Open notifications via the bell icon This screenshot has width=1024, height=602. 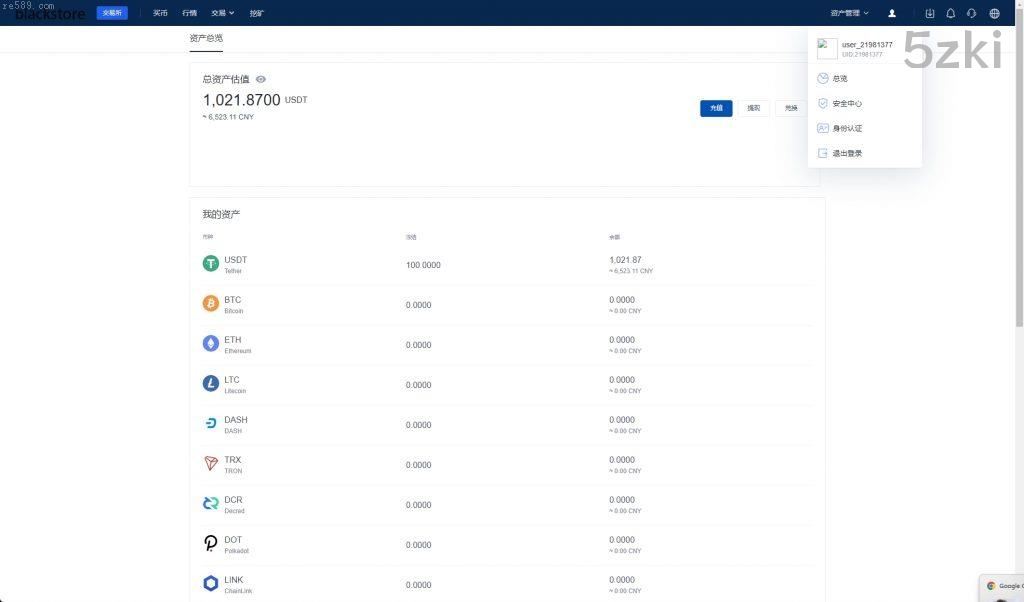pyautogui.click(x=950, y=13)
